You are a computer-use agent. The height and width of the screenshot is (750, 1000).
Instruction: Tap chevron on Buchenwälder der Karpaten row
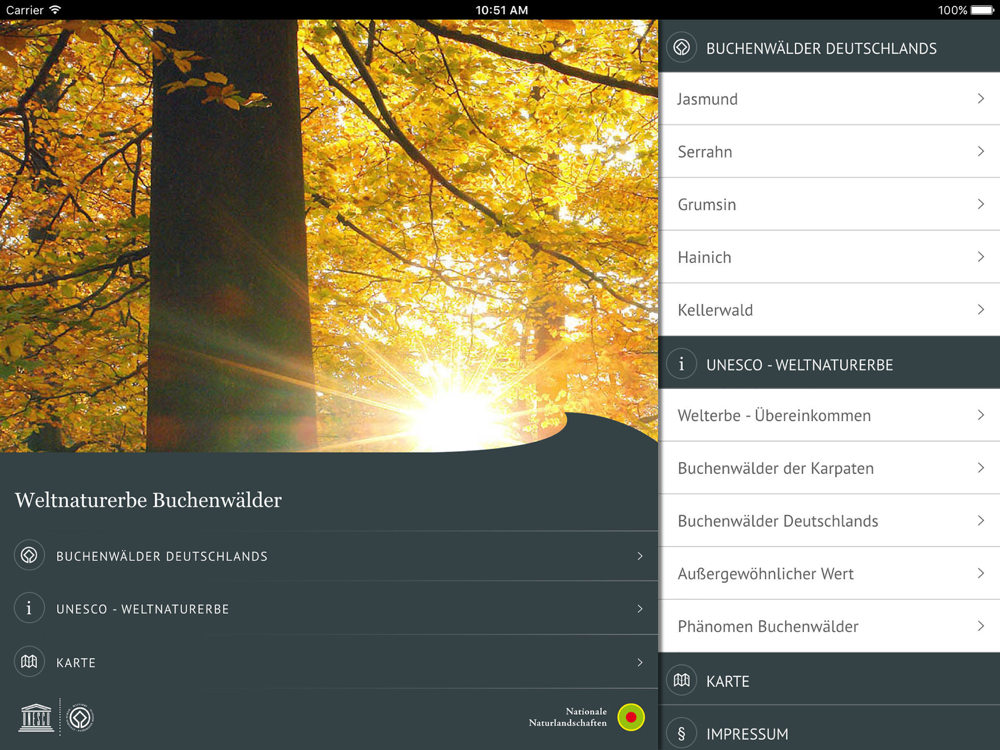point(981,467)
